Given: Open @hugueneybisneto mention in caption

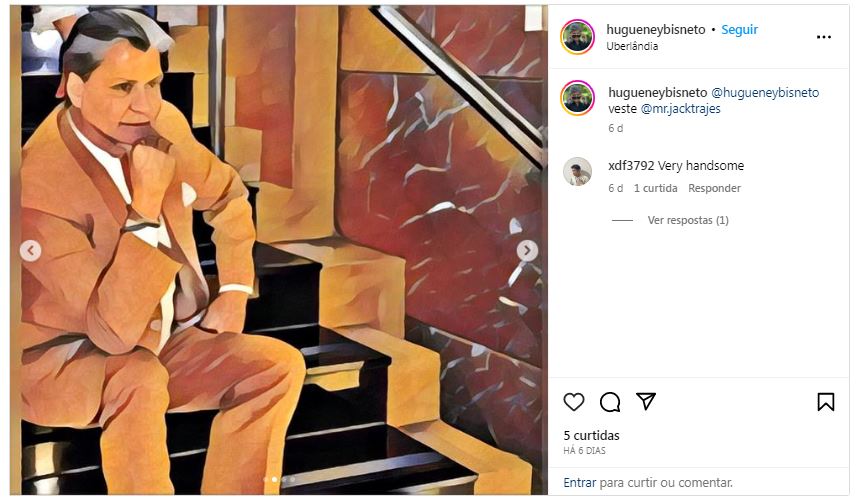Looking at the screenshot, I should tap(765, 93).
